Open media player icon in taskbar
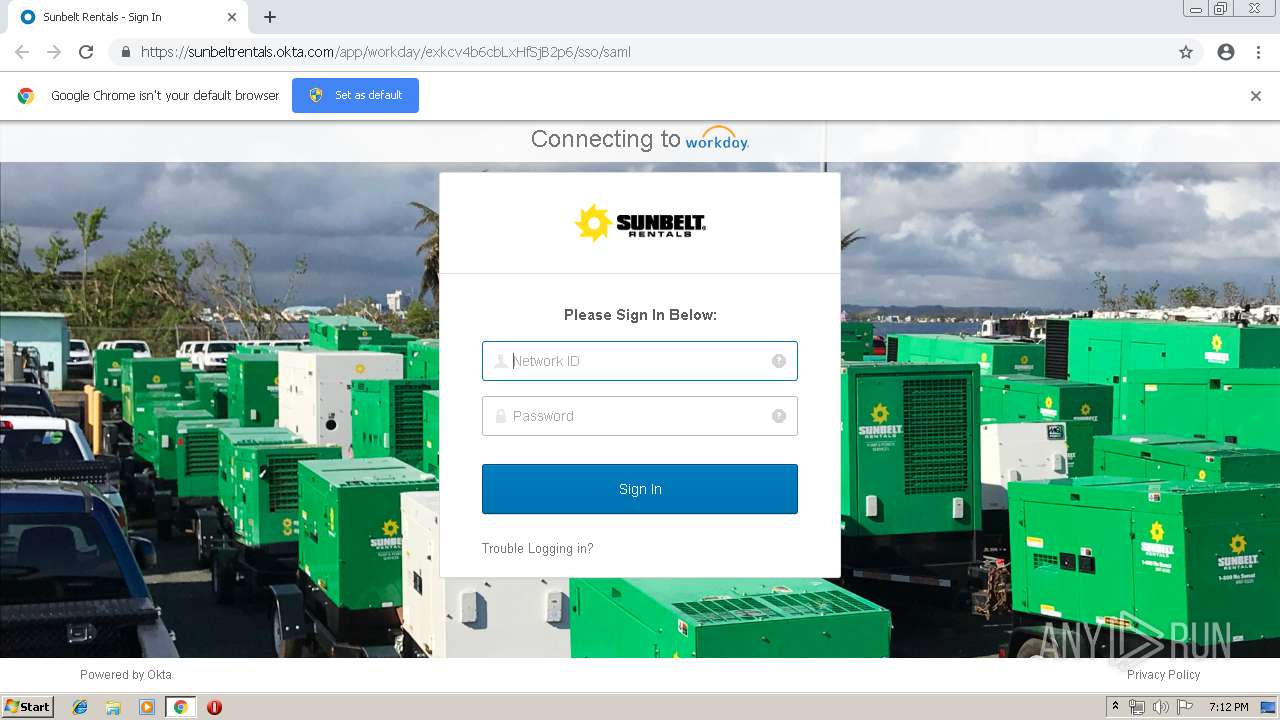 pos(147,707)
